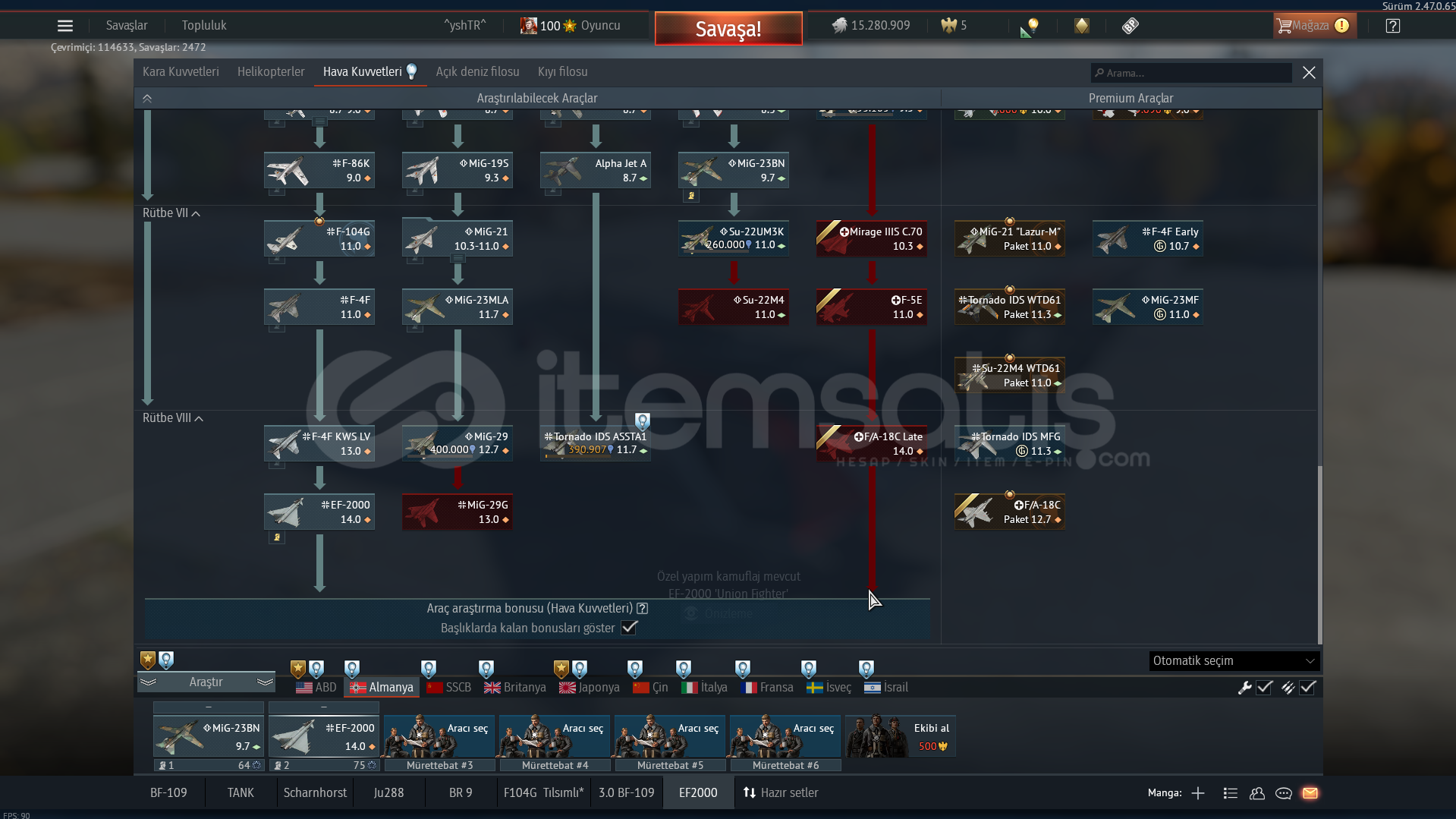Screen dimensions: 1456x819
Task: Open the main hamburger menu
Action: point(65,26)
